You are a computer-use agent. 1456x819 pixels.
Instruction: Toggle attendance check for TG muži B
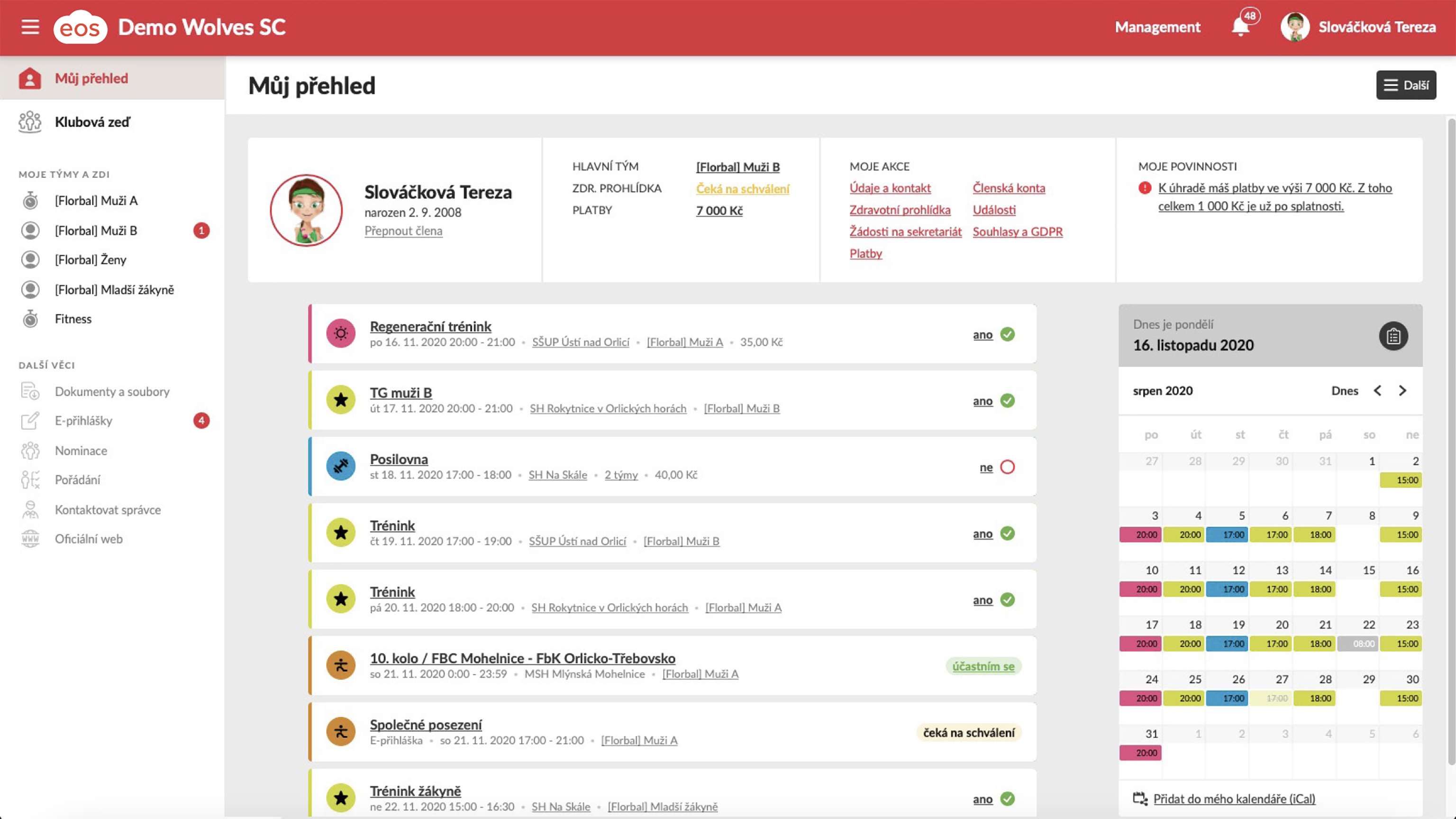(1007, 400)
